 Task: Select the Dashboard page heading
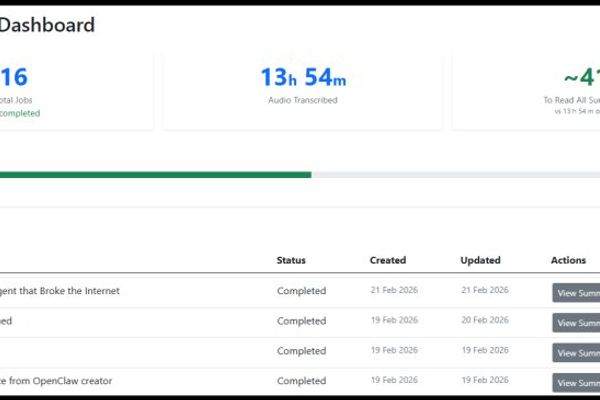click(47, 25)
